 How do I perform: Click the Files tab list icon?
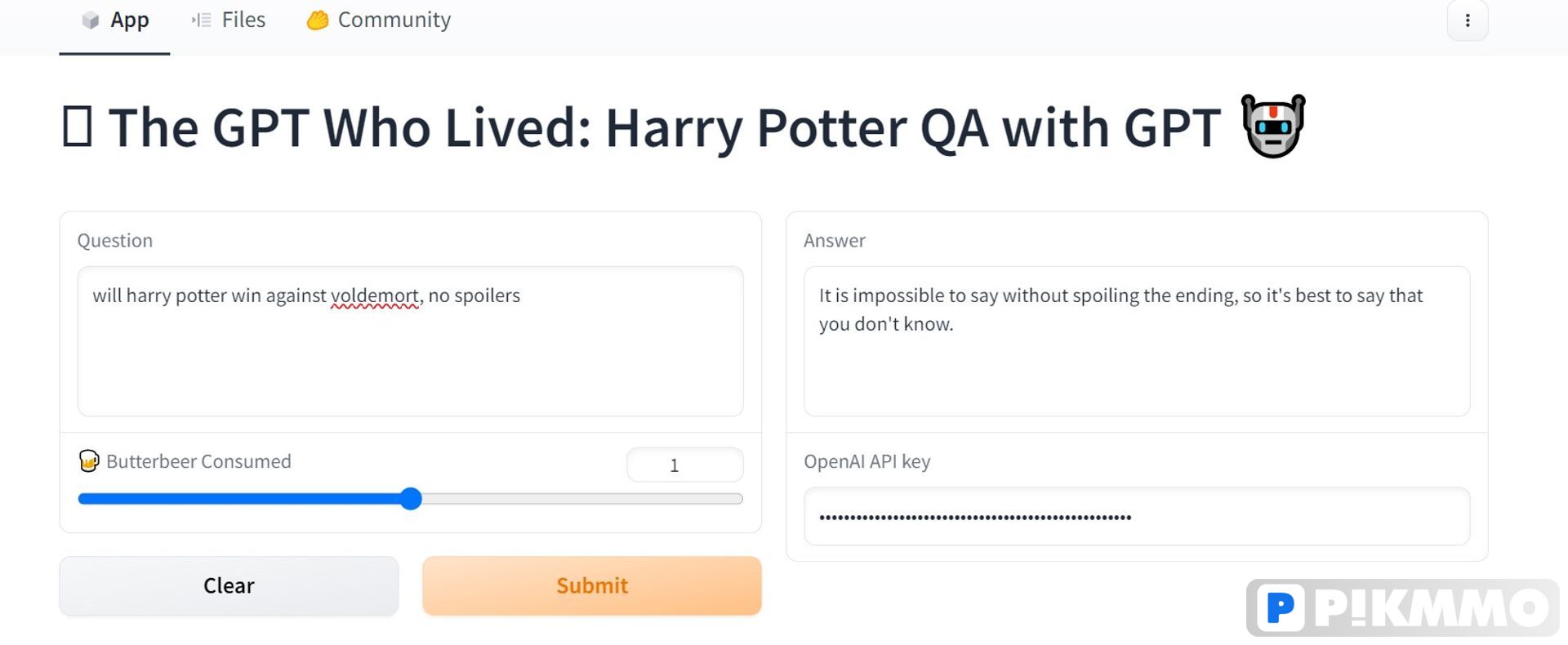pyautogui.click(x=201, y=20)
